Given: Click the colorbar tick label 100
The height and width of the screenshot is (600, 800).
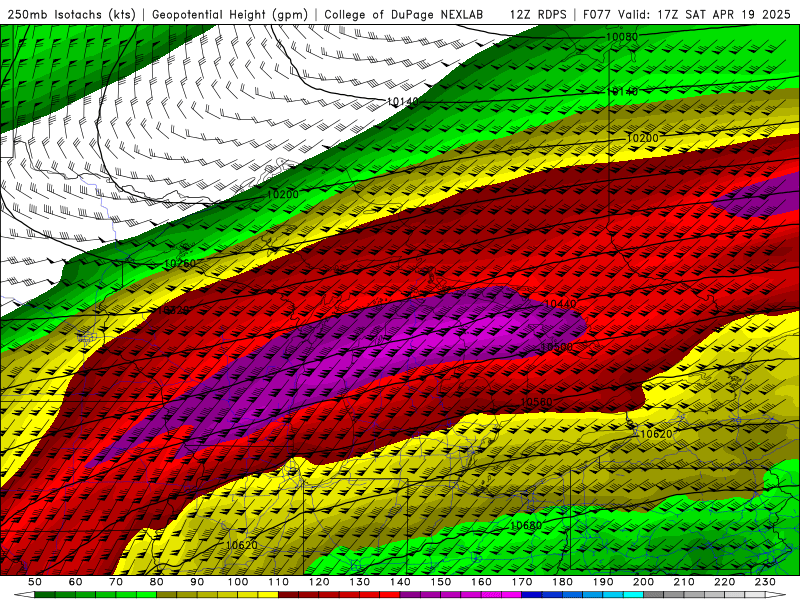Looking at the screenshot, I should [238, 582].
